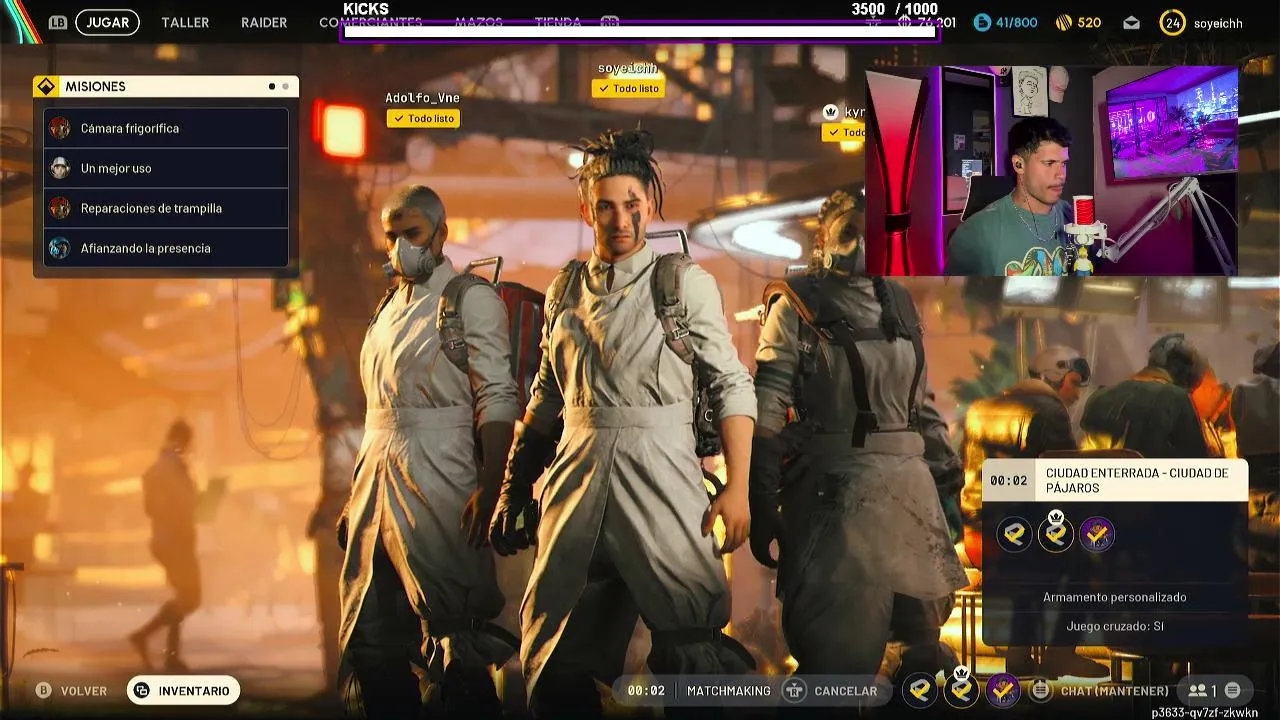The image size is (1280, 720).
Task: Select the Juego cruzado: SI setting
Action: 1115,626
